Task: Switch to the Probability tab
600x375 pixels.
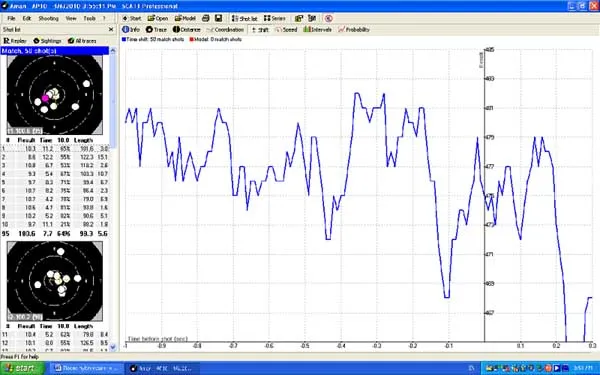Action: tap(354, 29)
